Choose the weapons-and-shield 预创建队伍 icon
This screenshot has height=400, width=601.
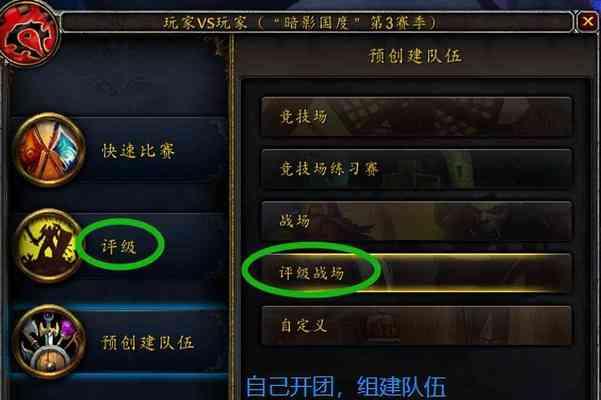click(x=50, y=342)
